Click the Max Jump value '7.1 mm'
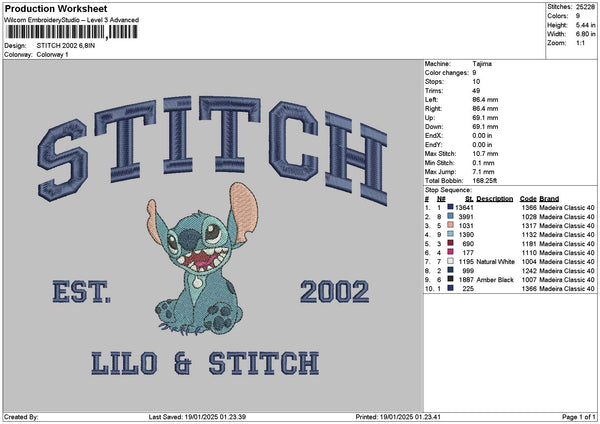This screenshot has width=600, height=424. pos(483,172)
